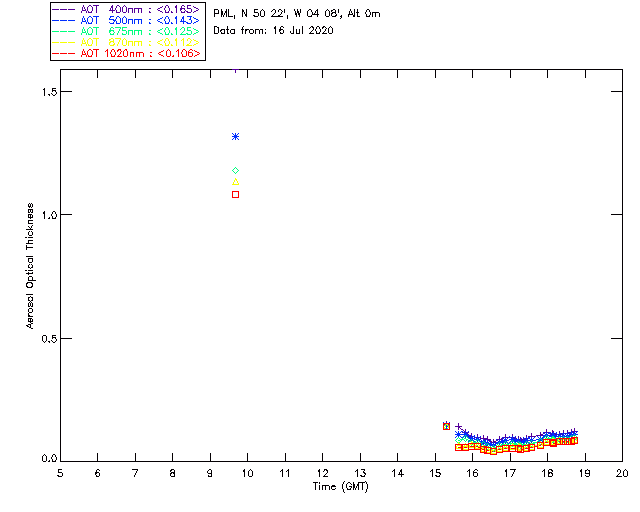
Task: Click the last blue marker near 19 GMT
Action: (573, 432)
